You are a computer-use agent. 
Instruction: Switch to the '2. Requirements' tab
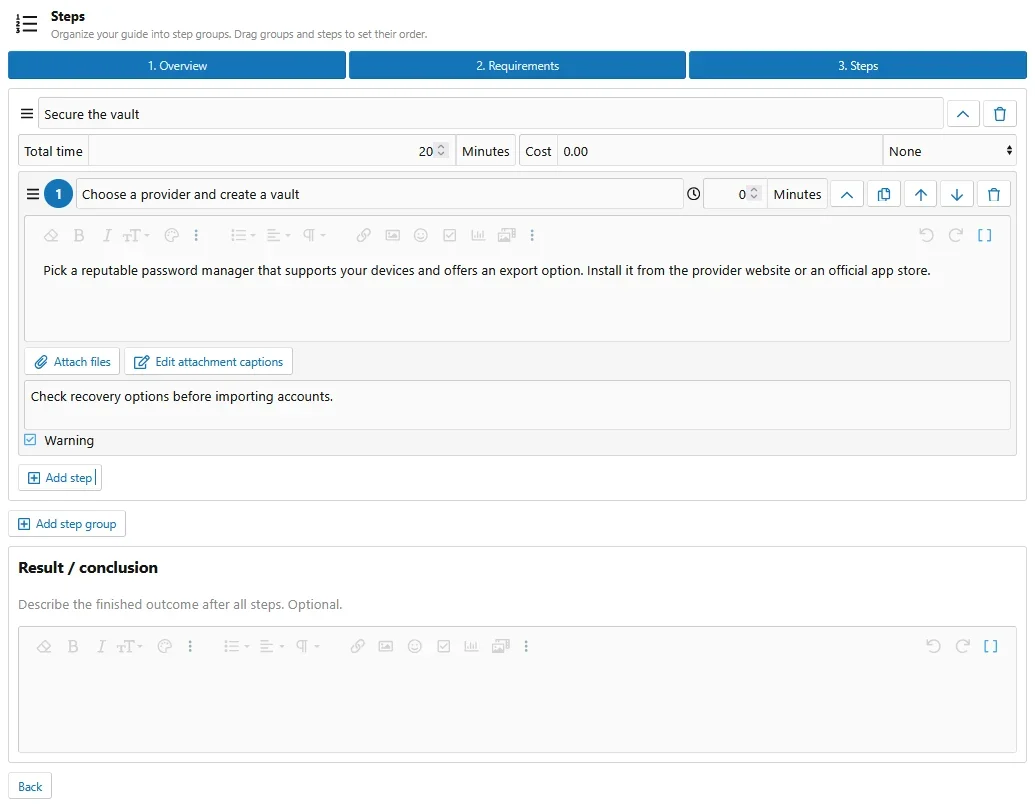point(518,65)
